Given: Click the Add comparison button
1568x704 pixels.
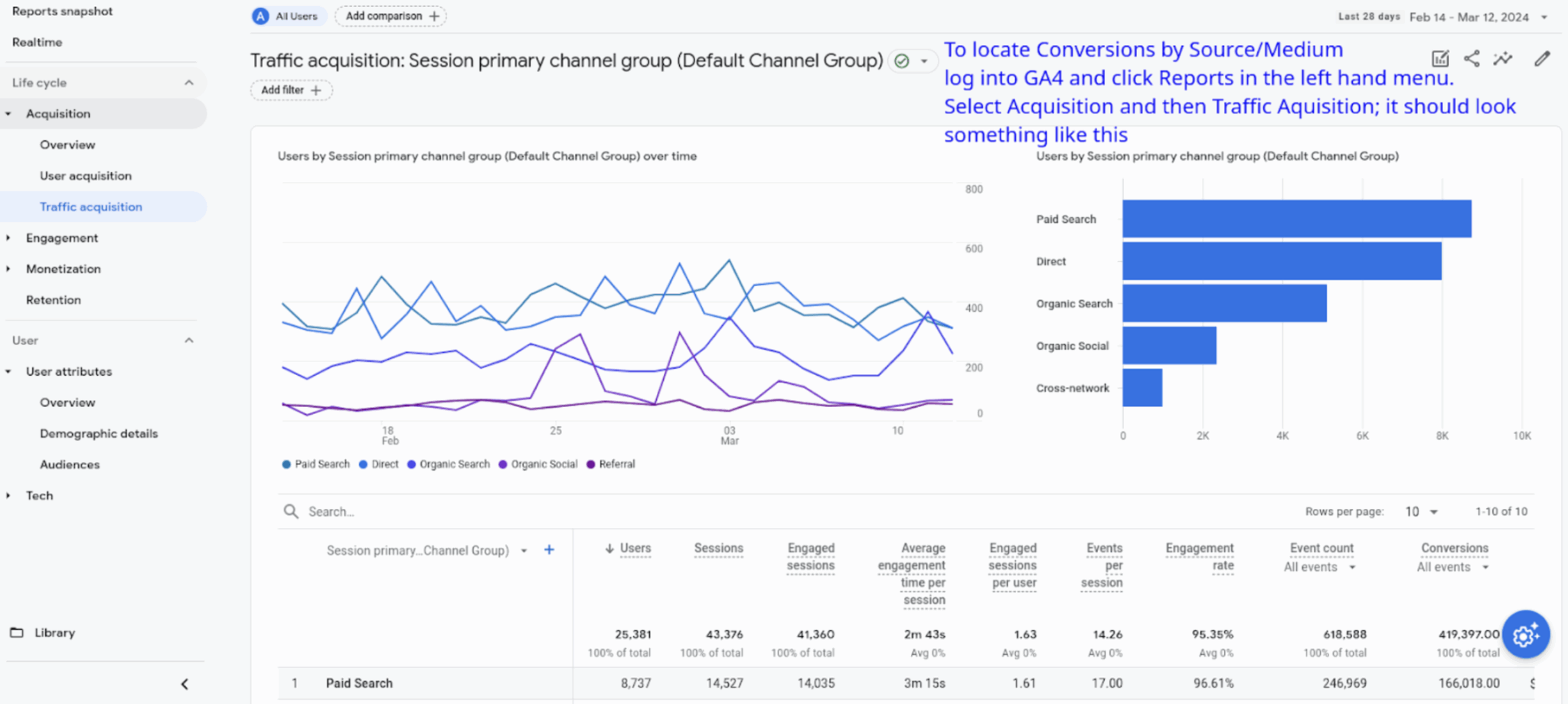Looking at the screenshot, I should point(391,16).
